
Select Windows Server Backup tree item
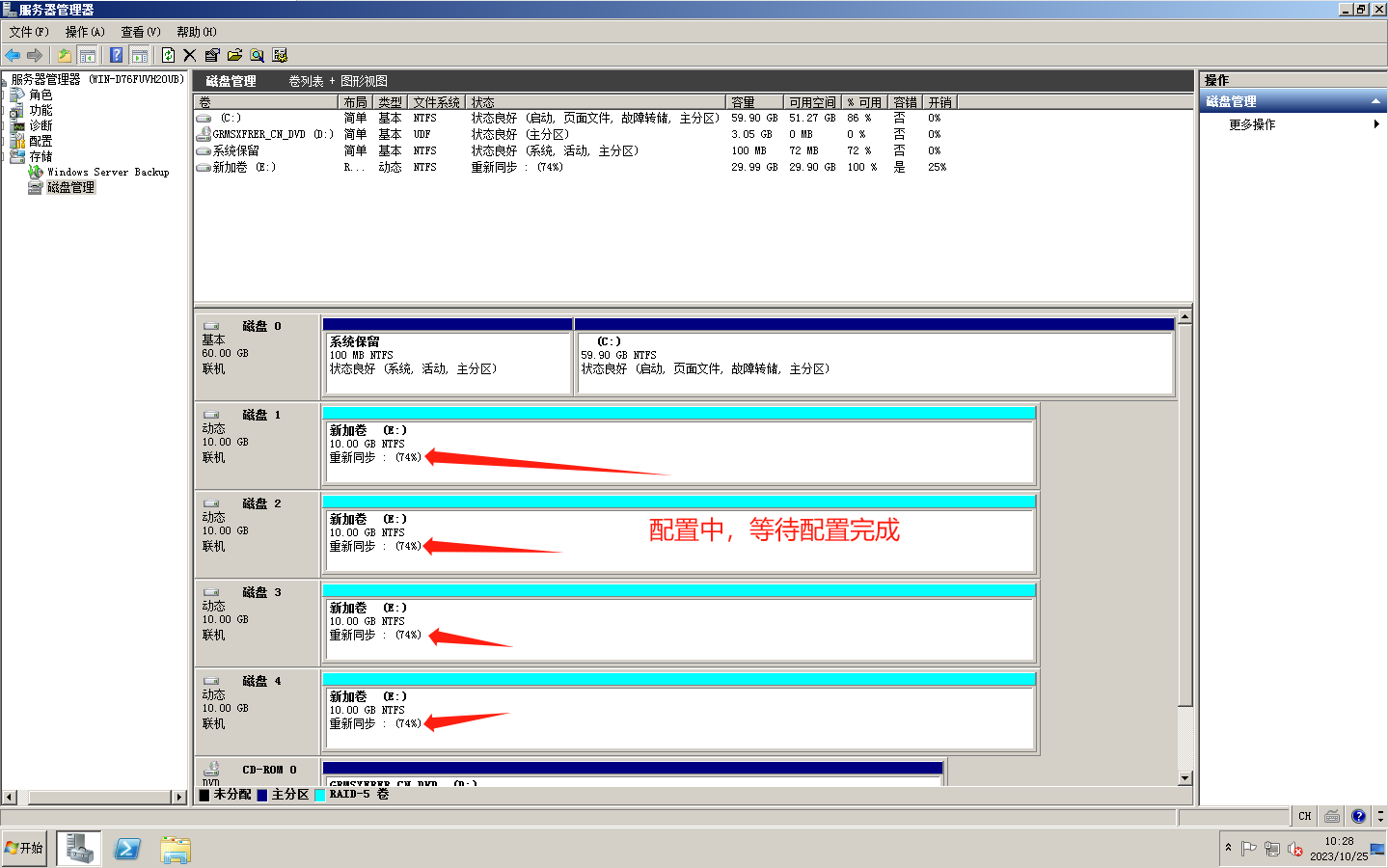tap(108, 172)
